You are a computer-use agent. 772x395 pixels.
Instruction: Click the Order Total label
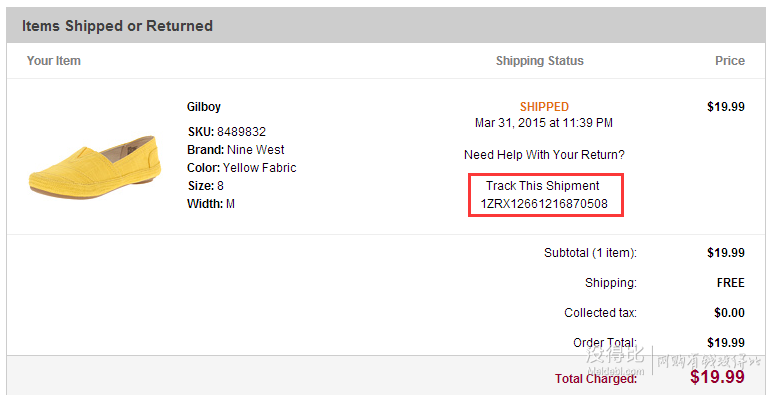(605, 342)
